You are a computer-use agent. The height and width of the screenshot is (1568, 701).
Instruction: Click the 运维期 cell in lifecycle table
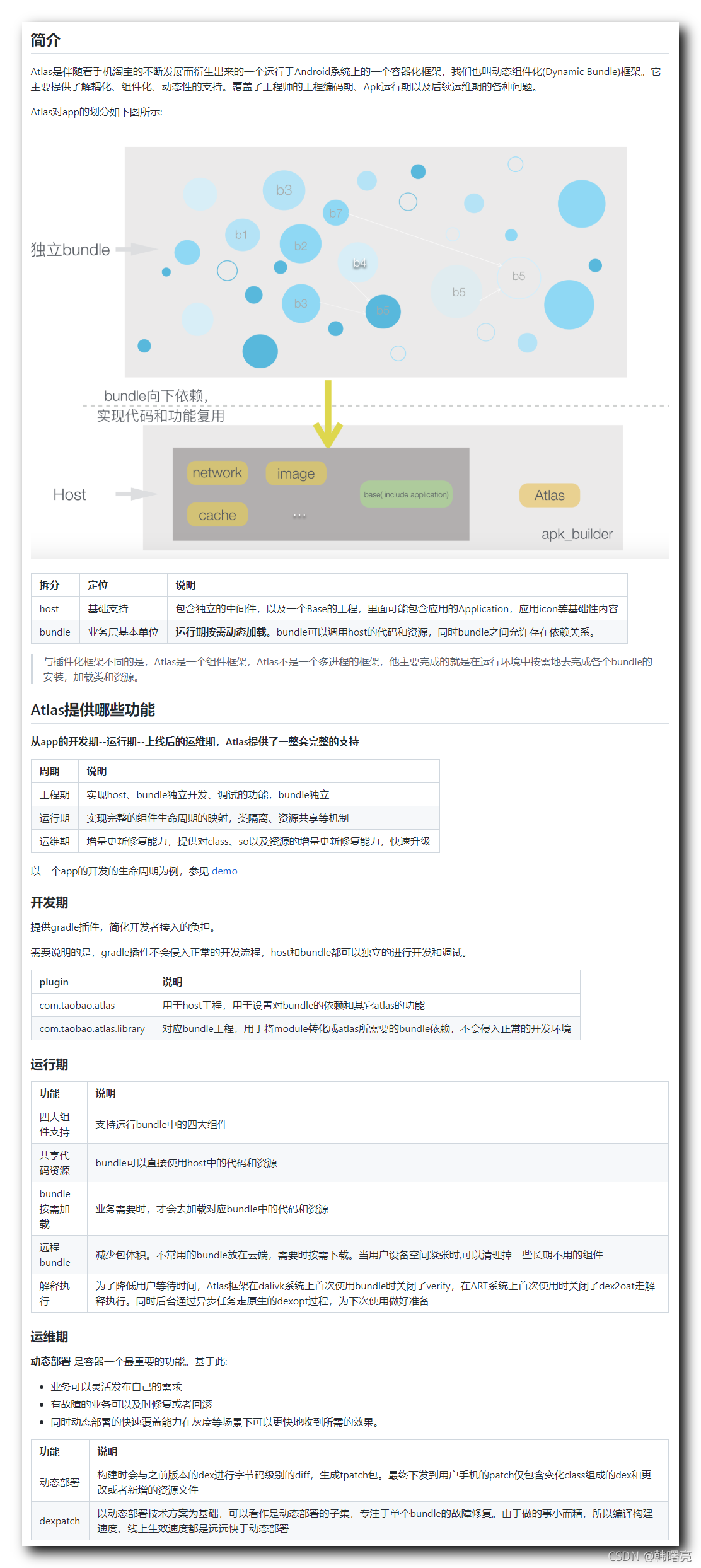coord(55,841)
